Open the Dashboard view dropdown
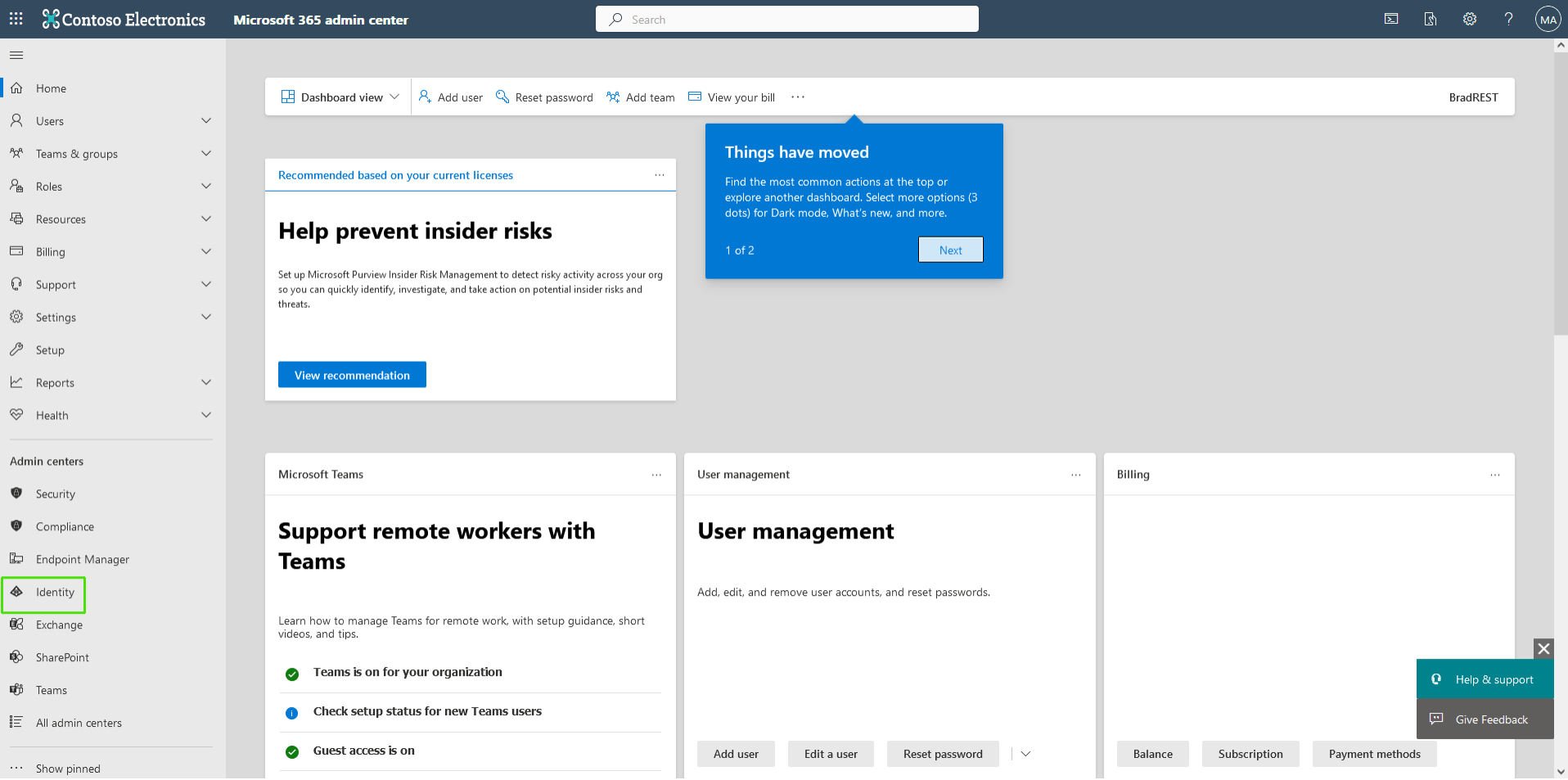This screenshot has width=1568, height=780. [x=340, y=97]
